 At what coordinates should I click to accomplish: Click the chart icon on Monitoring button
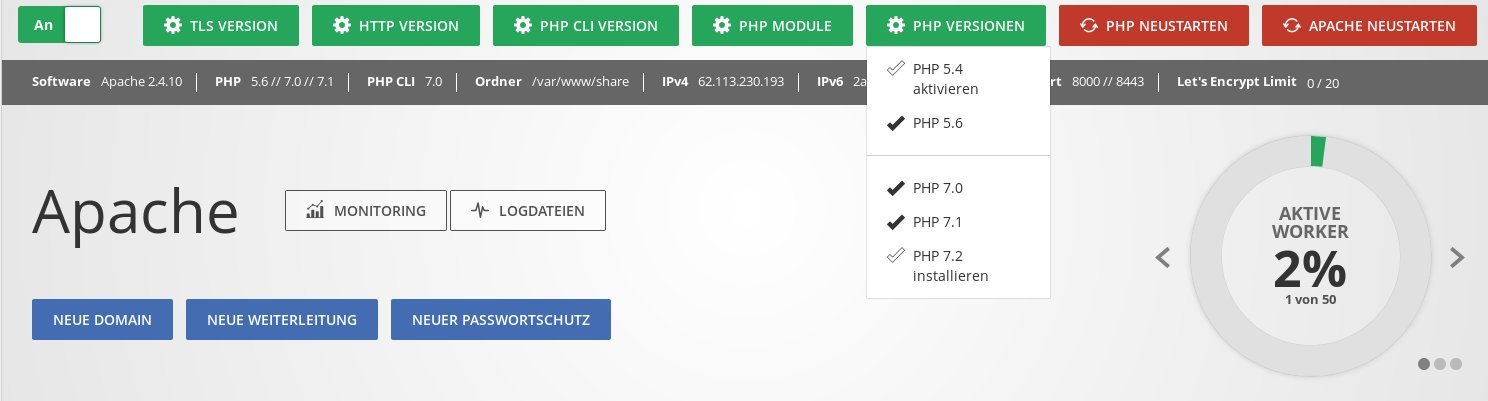click(x=316, y=210)
